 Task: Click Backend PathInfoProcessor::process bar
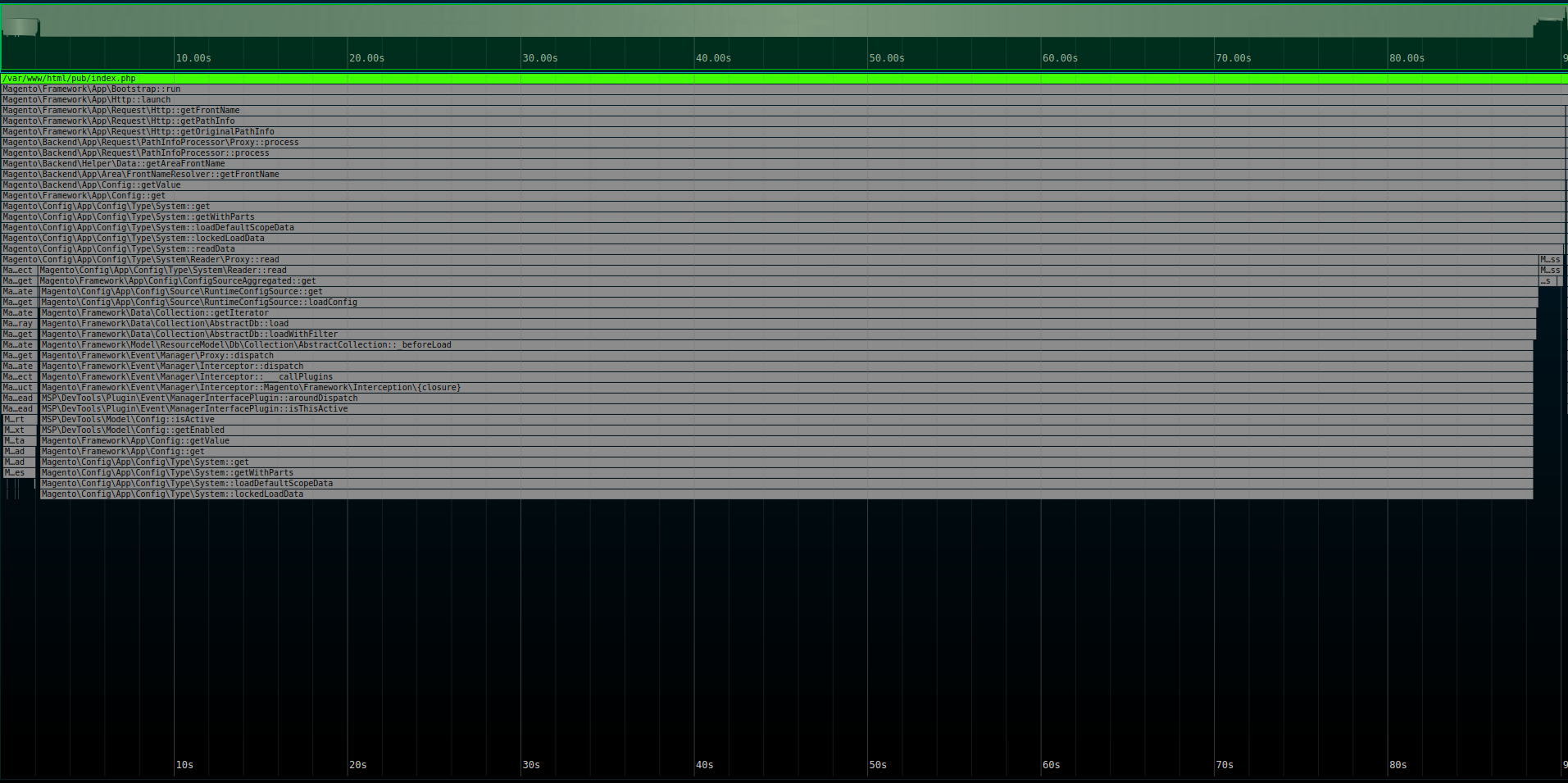pos(783,153)
